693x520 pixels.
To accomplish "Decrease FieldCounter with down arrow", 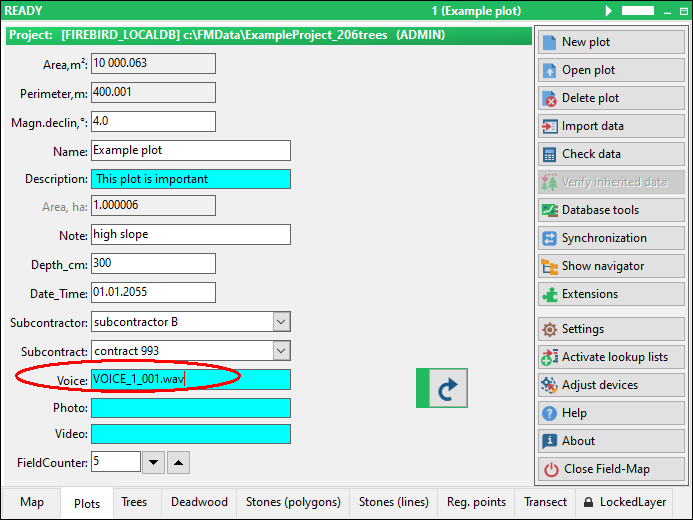I will (x=153, y=462).
